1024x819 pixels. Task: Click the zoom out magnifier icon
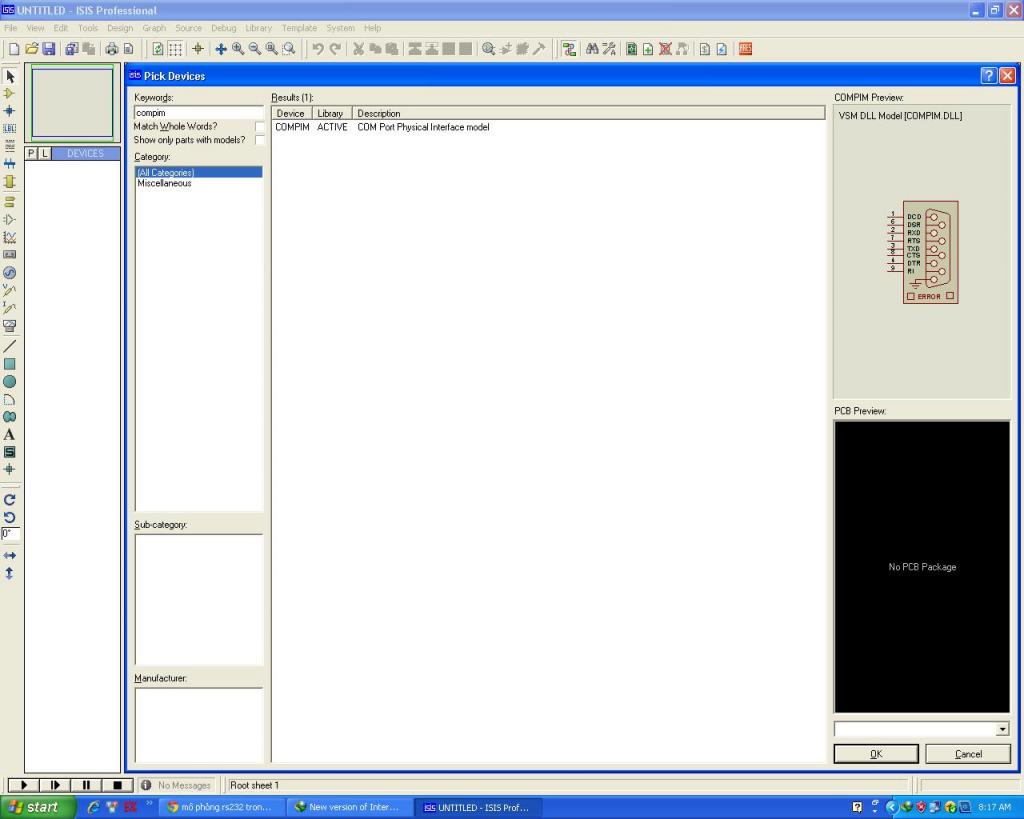[x=255, y=49]
